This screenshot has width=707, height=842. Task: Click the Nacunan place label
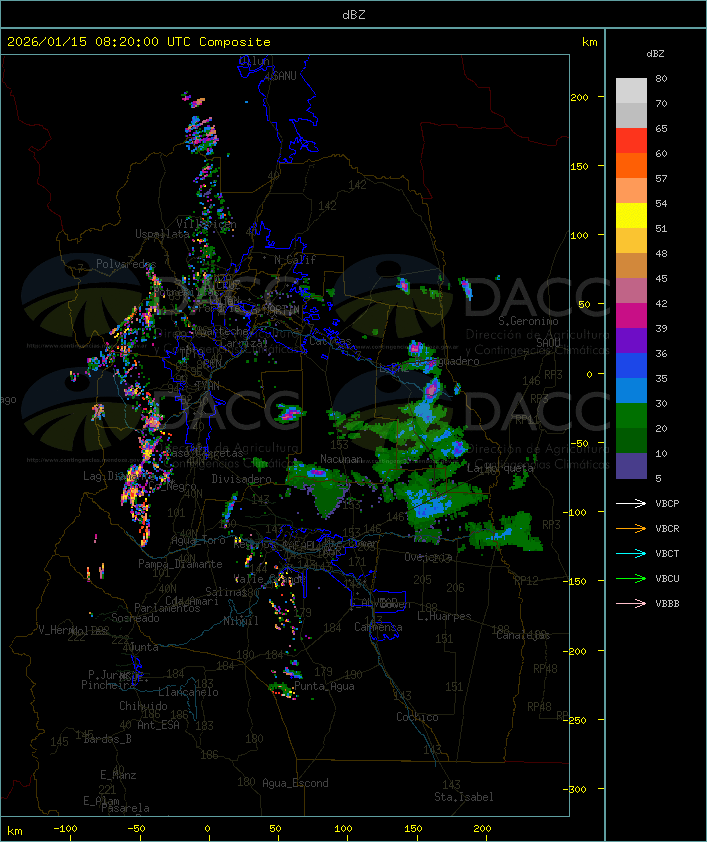pos(341,459)
